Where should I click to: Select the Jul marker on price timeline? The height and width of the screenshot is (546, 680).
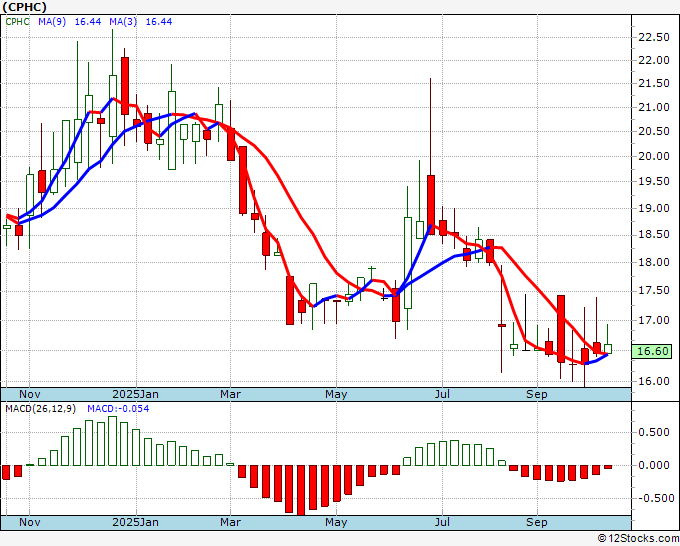tap(441, 394)
